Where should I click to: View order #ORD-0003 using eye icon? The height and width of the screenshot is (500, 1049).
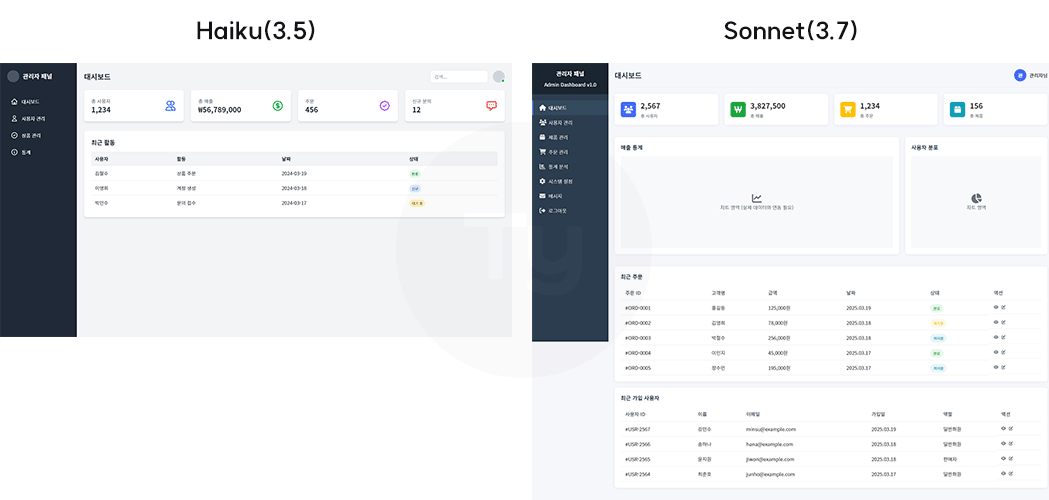(996, 337)
